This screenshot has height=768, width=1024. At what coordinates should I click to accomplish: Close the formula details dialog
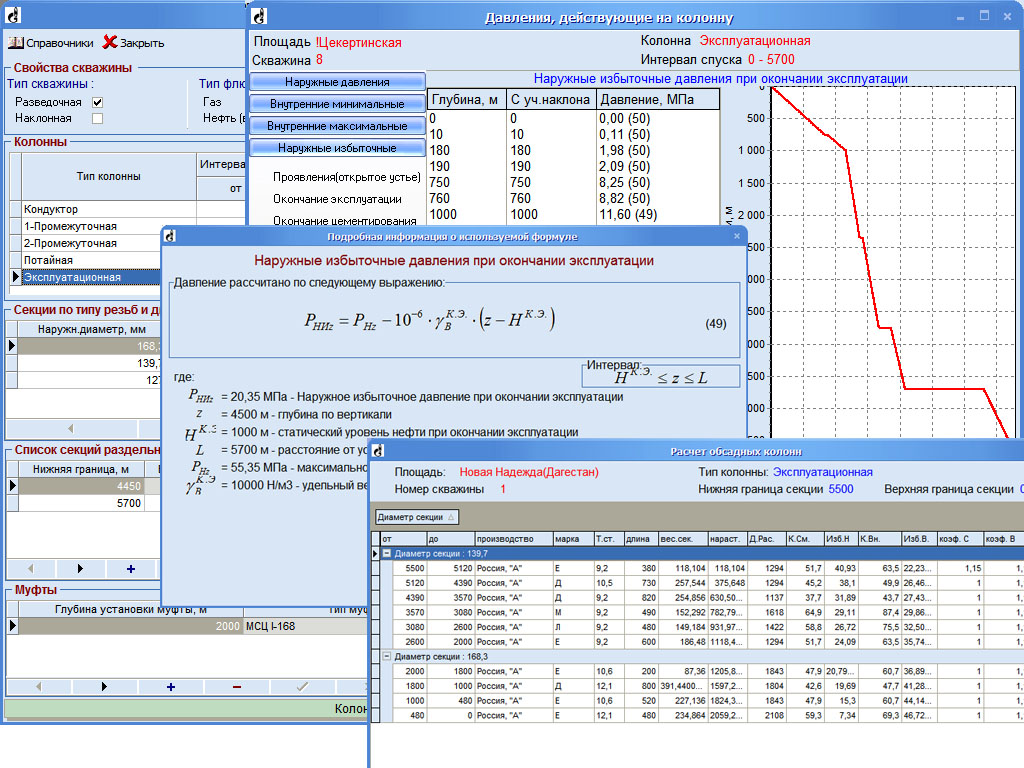pyautogui.click(x=737, y=236)
